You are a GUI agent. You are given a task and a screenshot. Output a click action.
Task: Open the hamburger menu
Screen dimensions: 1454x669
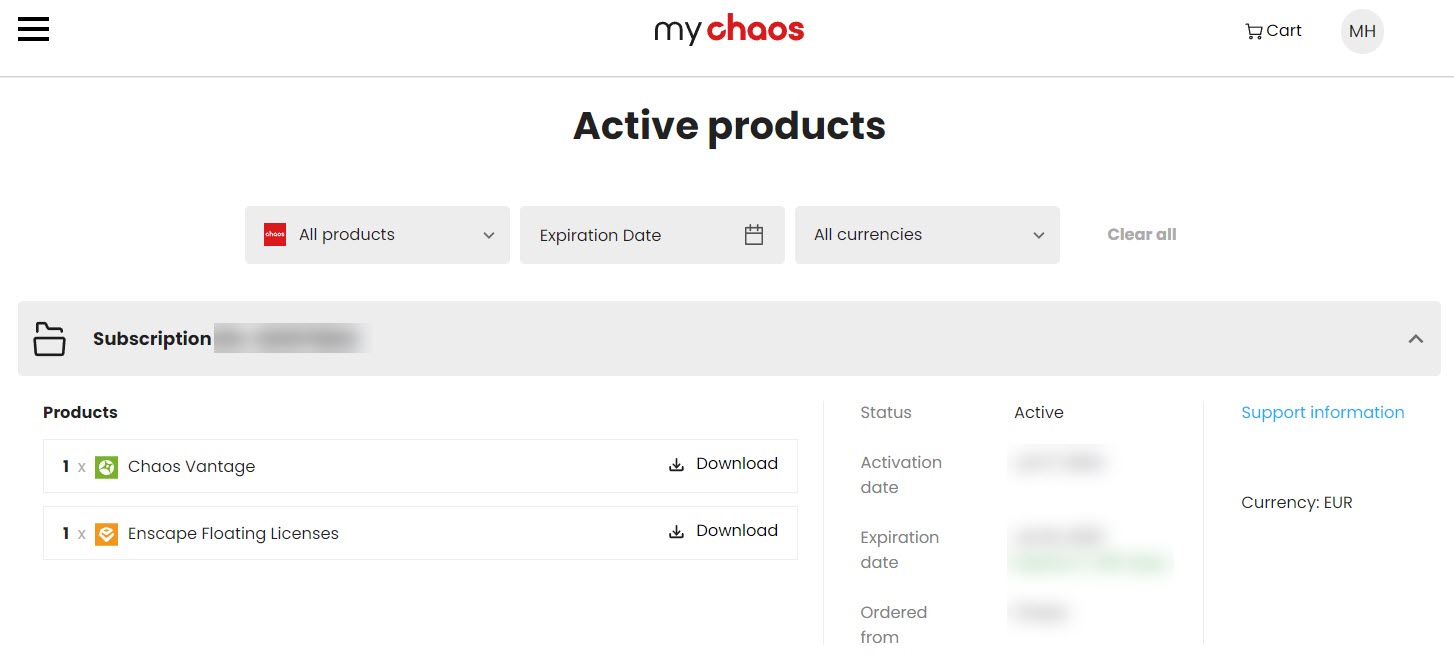point(33,30)
